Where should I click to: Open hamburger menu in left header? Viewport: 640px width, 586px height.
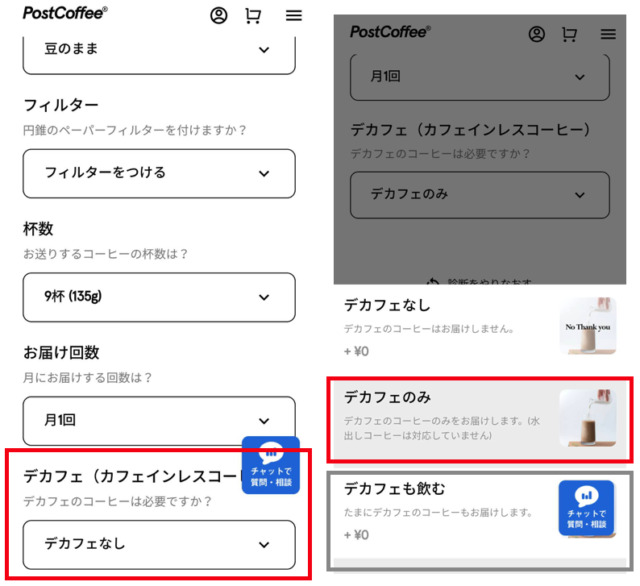point(293,16)
